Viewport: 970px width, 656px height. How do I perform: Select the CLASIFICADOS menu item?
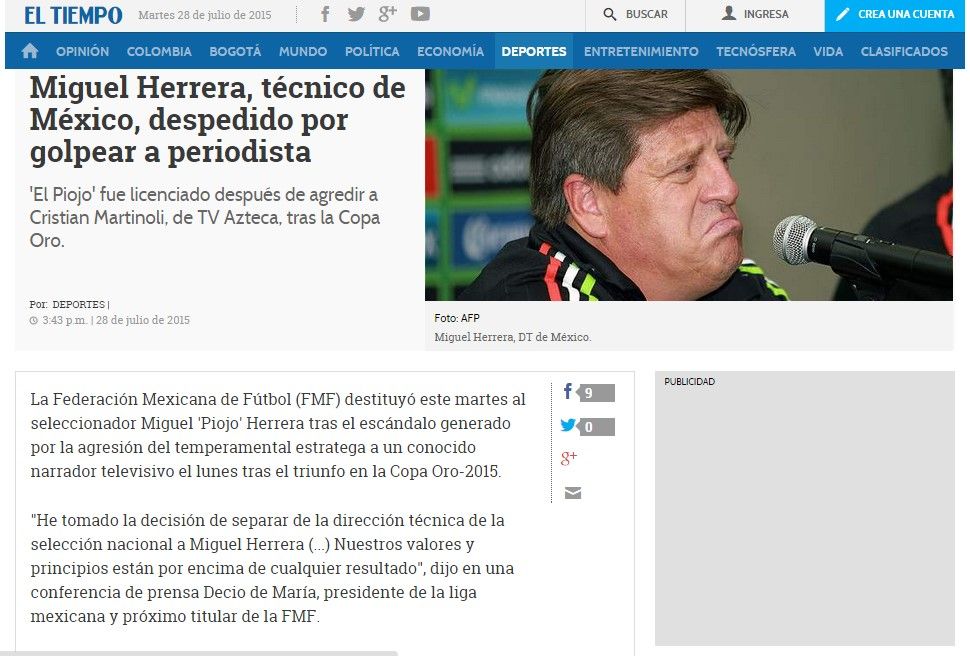(904, 51)
